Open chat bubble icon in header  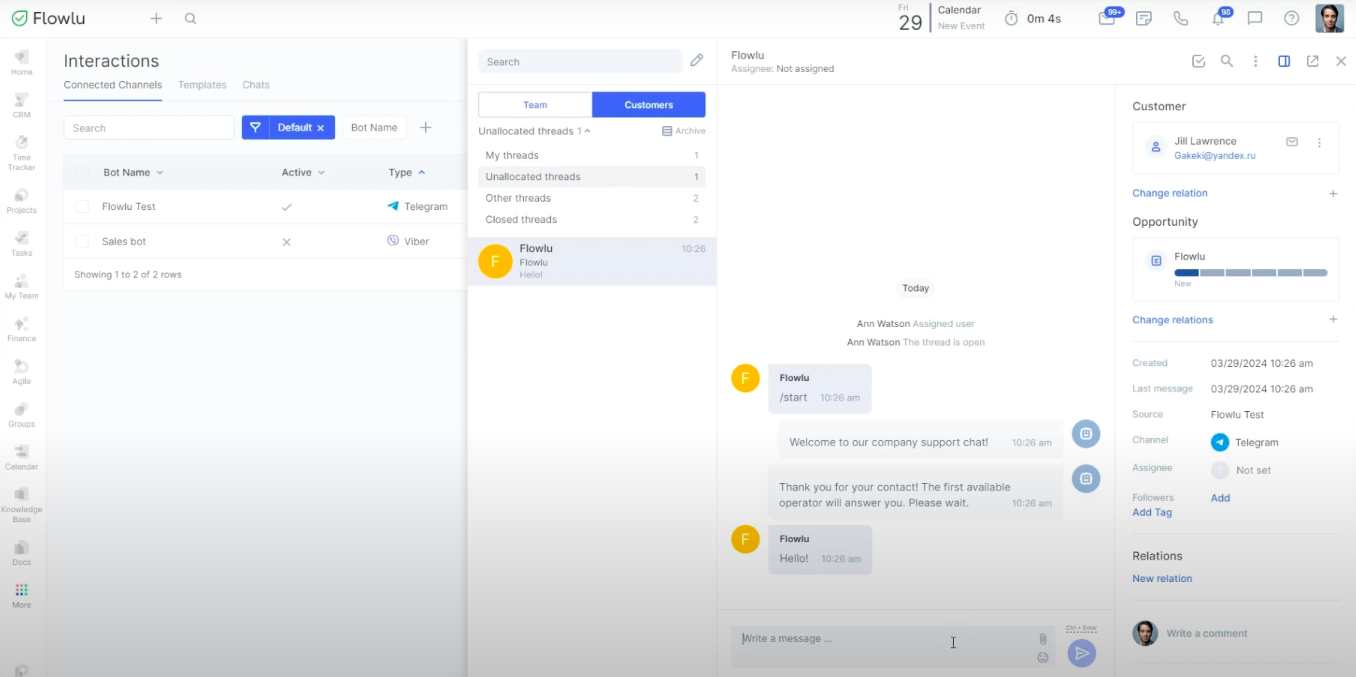tap(1255, 18)
